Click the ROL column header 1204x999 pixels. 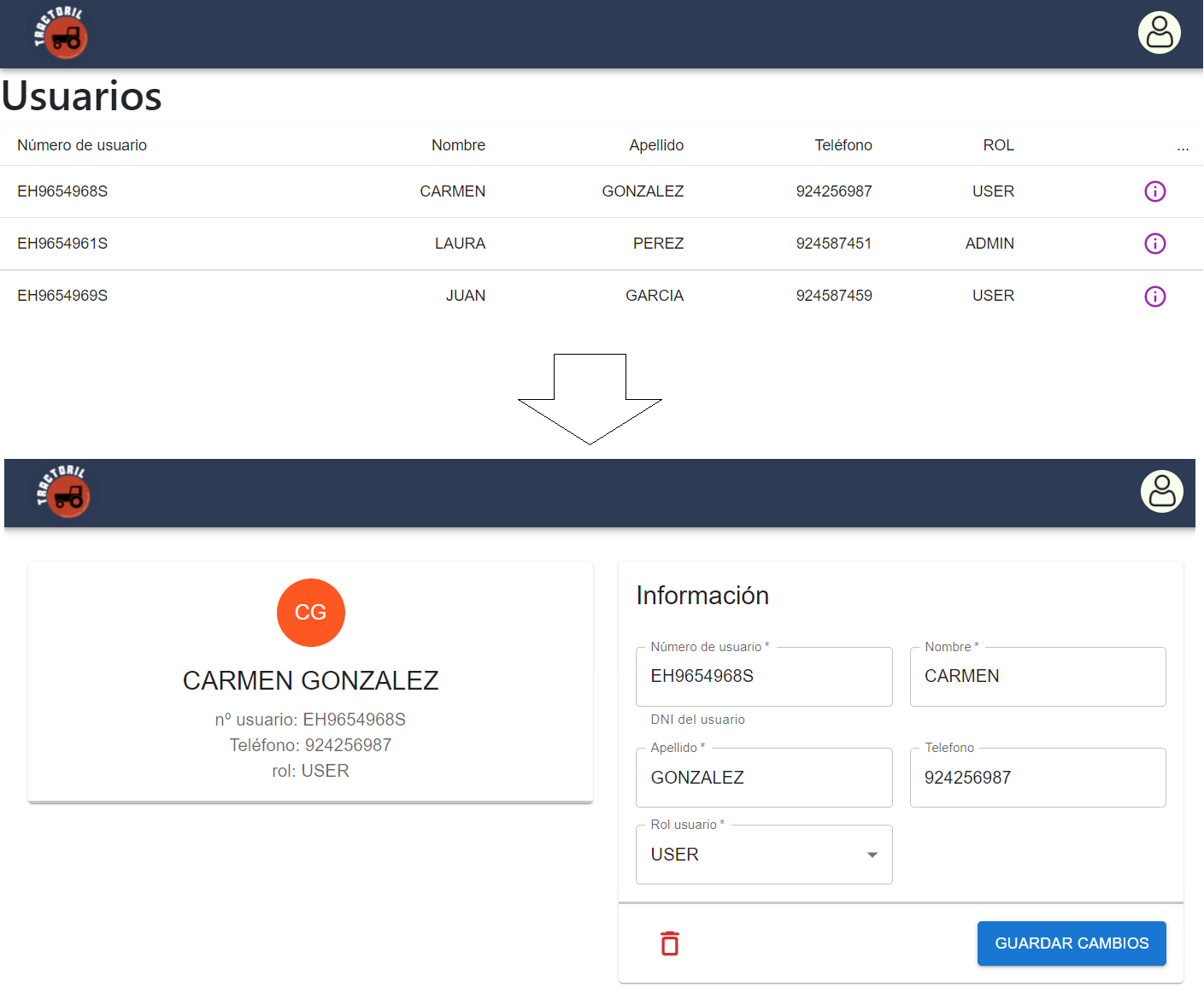(998, 145)
